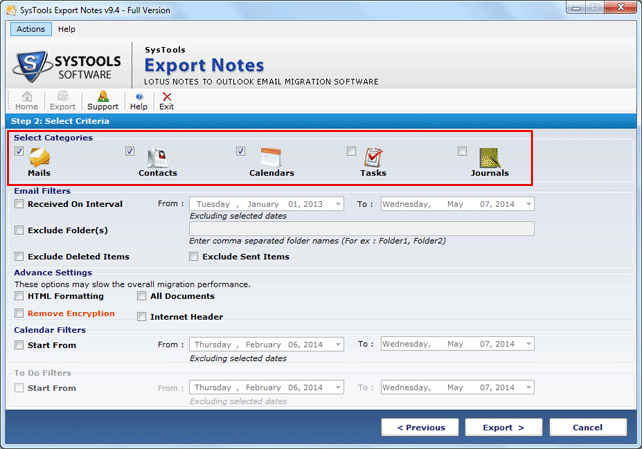This screenshot has width=642, height=449.
Task: Uncheck the Contacts category checkbox
Action: click(130, 151)
